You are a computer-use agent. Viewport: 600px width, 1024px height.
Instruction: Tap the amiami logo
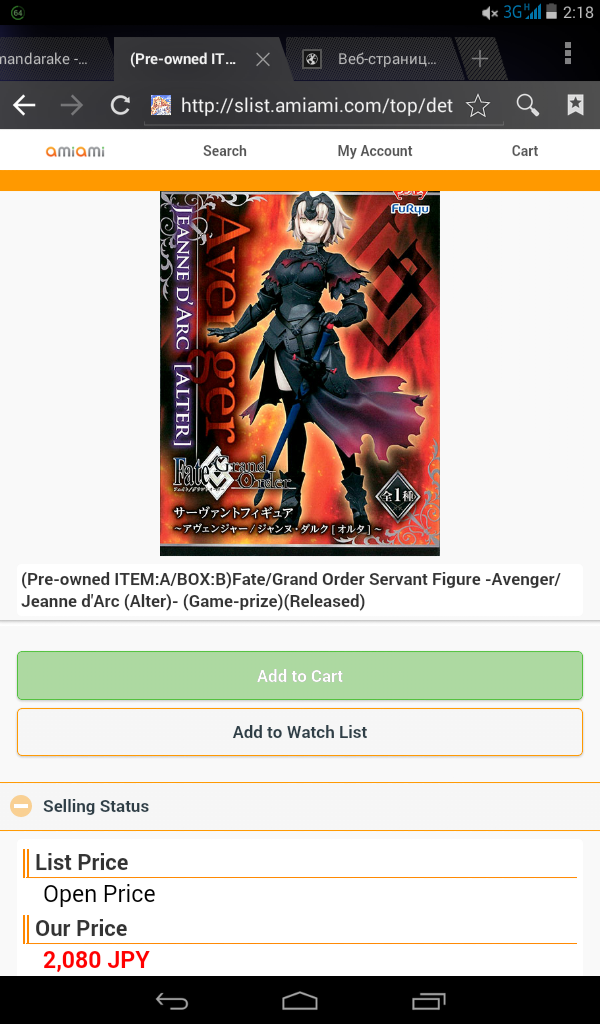click(75, 152)
